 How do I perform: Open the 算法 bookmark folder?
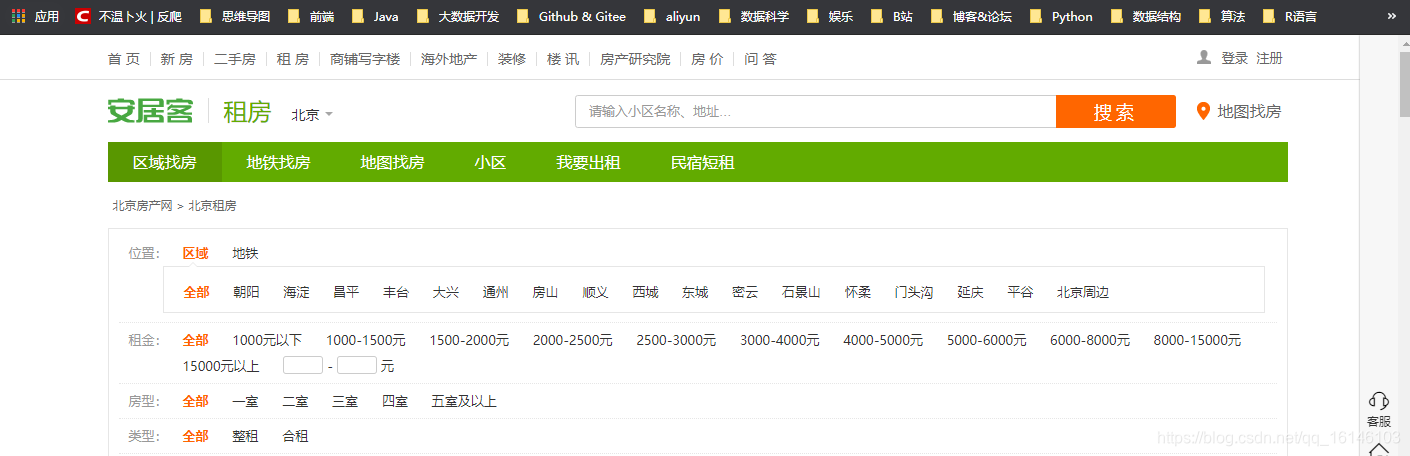1221,17
